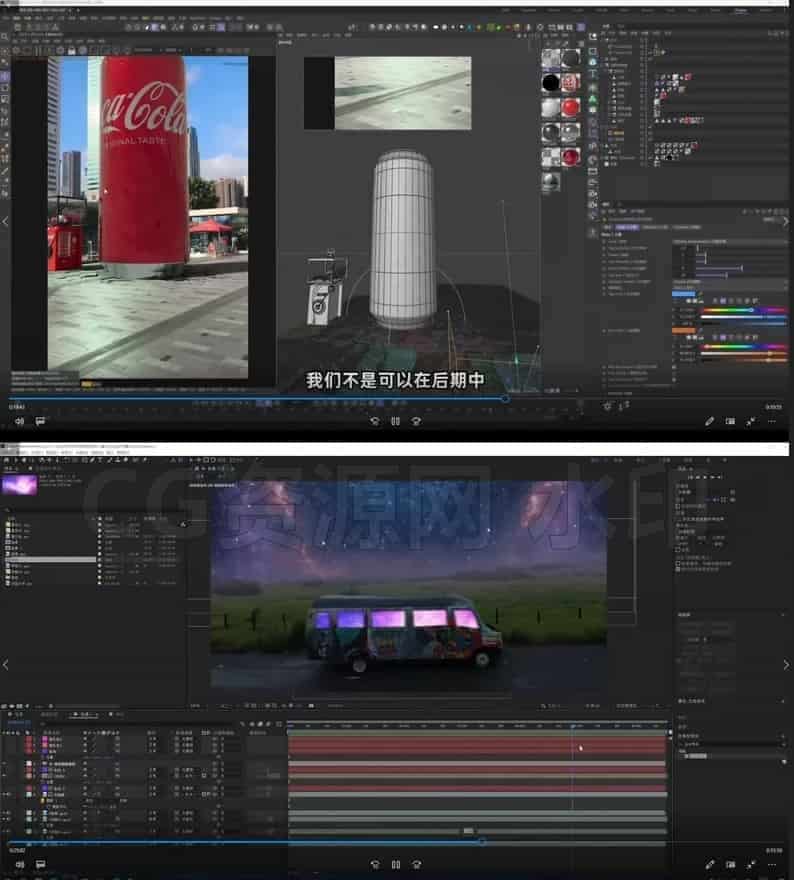Pause the bottom After Effects tutorial video
794x880 pixels.
coord(396,864)
